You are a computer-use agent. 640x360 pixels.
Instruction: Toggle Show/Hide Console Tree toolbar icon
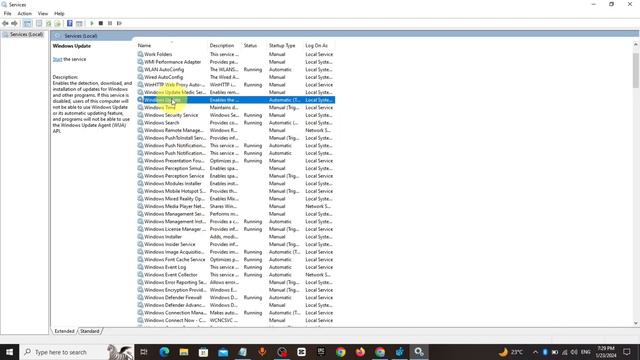point(27,23)
